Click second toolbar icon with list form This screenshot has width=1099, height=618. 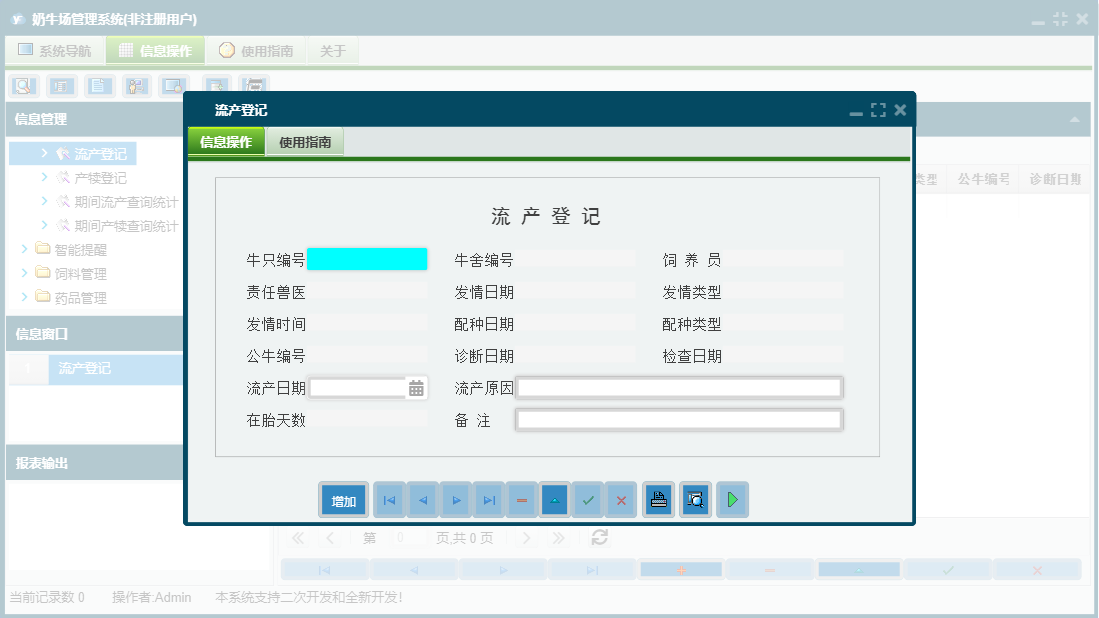tap(61, 86)
